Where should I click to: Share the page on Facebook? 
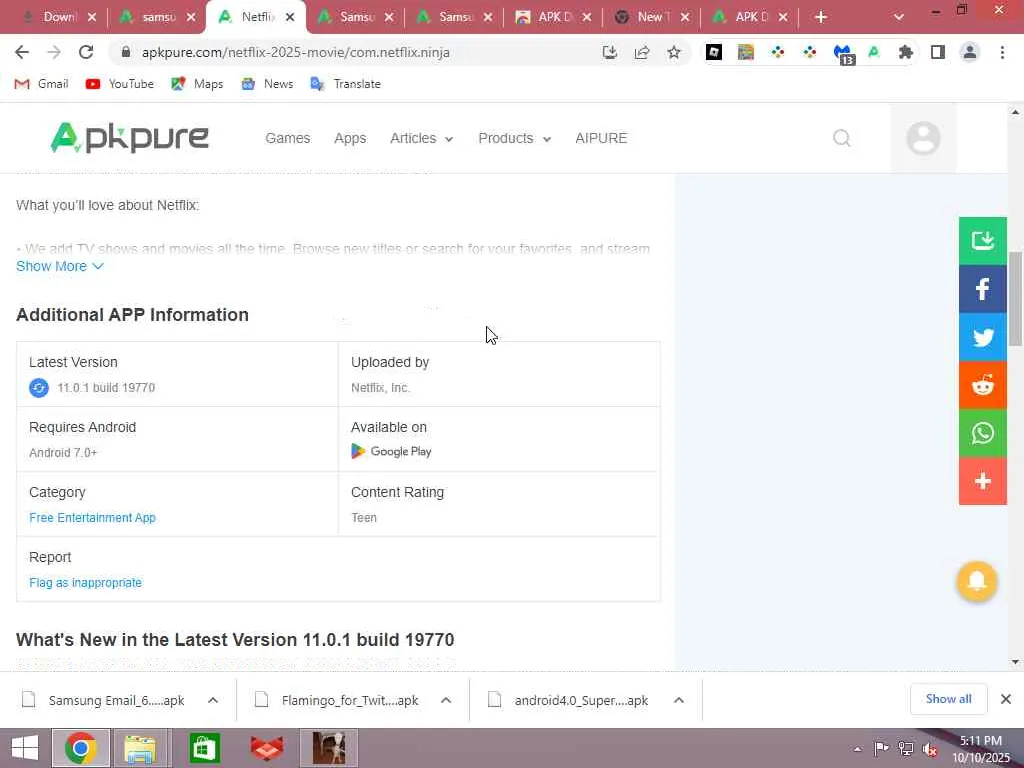(982, 289)
